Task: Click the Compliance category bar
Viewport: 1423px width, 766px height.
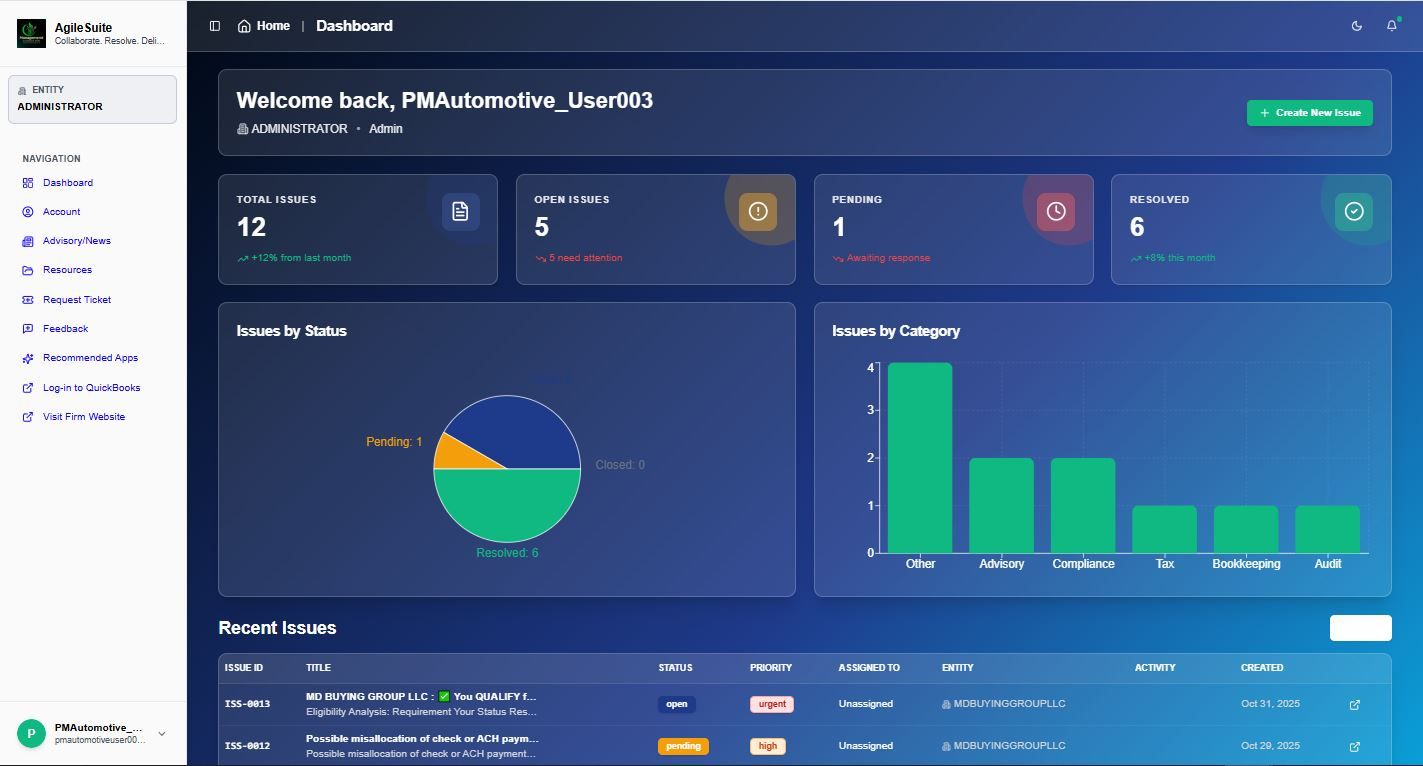Action: point(1083,506)
